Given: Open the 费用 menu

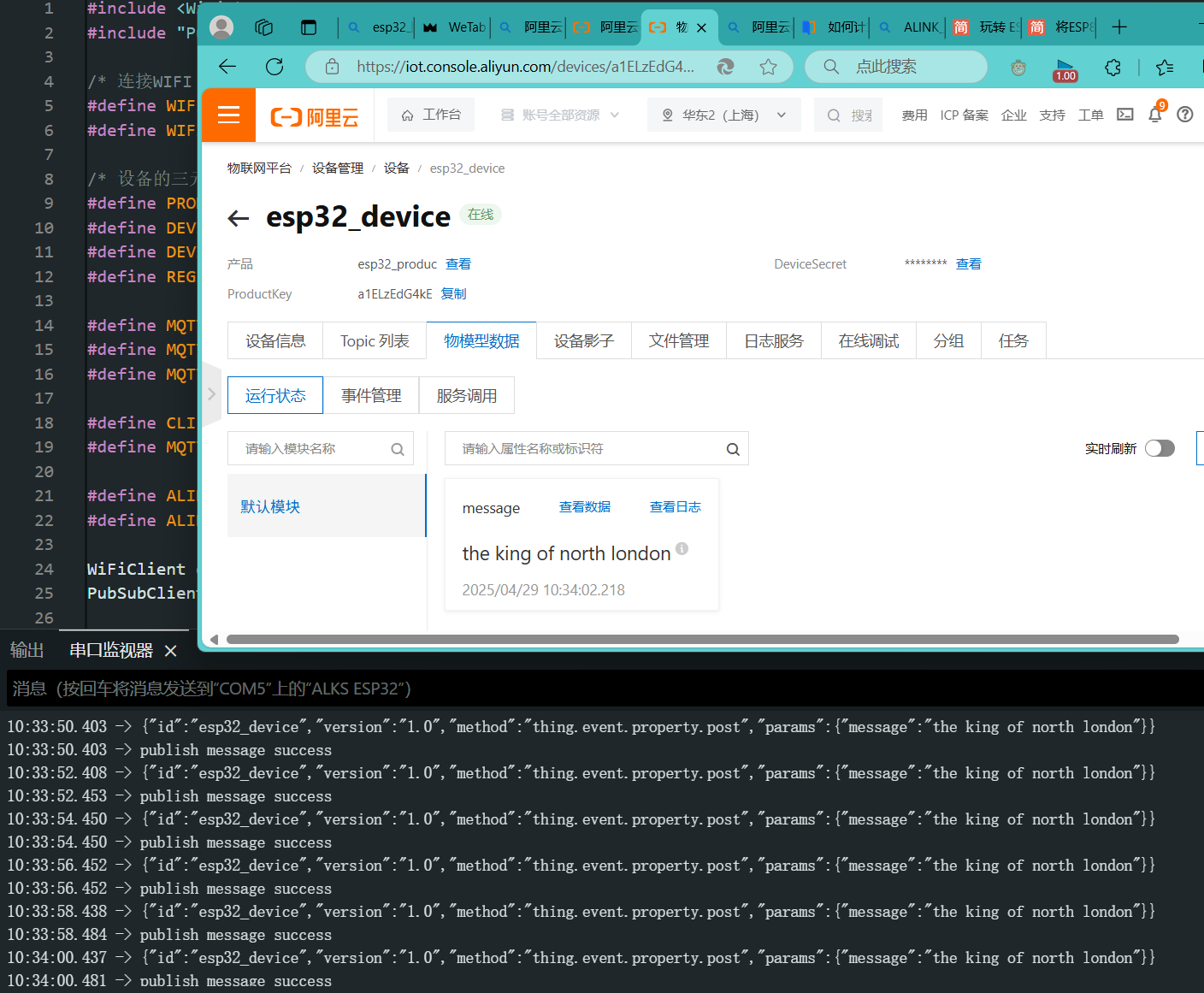Looking at the screenshot, I should coord(914,115).
